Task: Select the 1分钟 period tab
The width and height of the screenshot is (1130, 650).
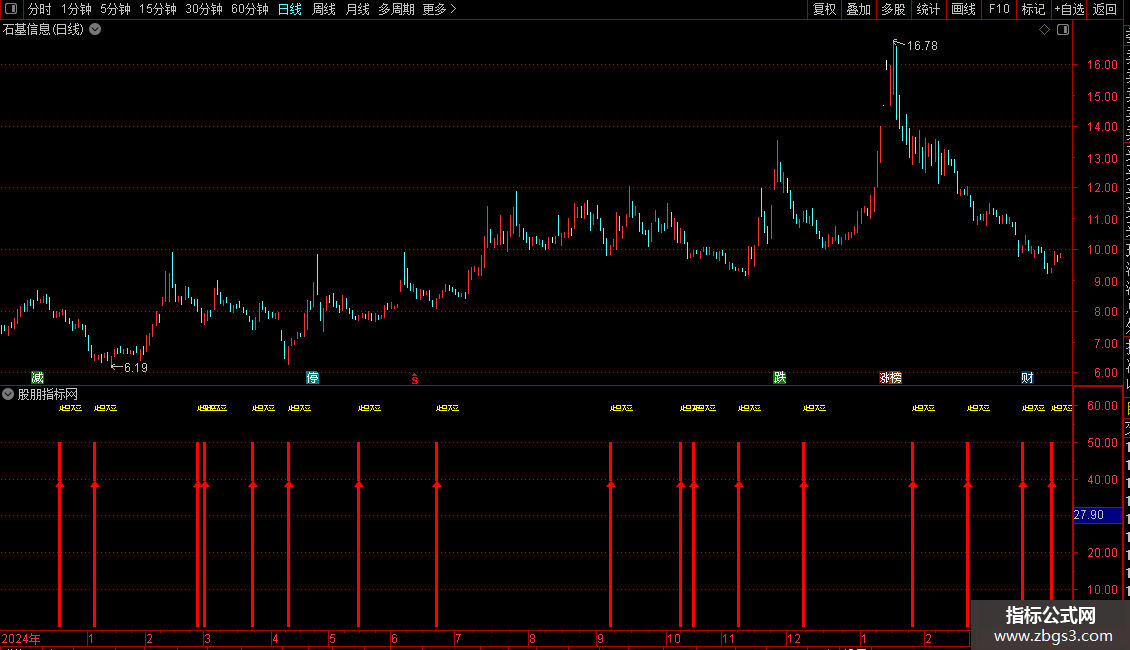Action: [x=76, y=9]
